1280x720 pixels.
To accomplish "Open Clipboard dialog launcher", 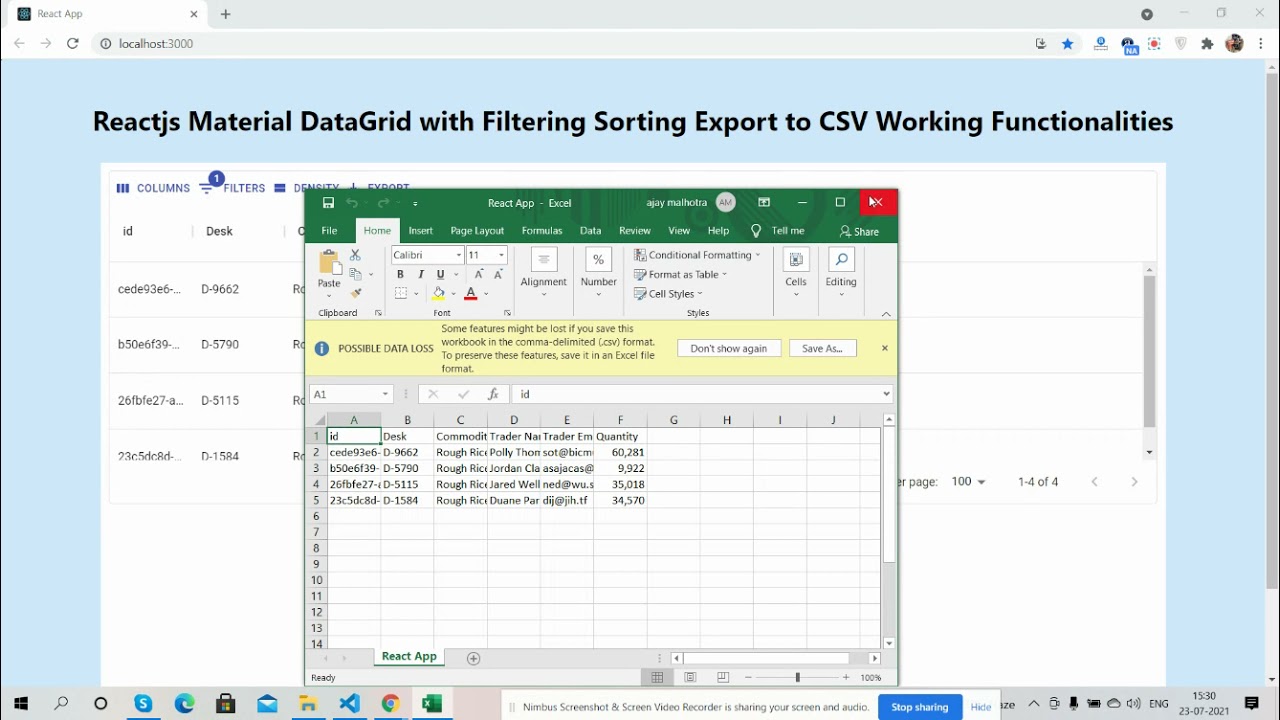I will pyautogui.click(x=378, y=313).
